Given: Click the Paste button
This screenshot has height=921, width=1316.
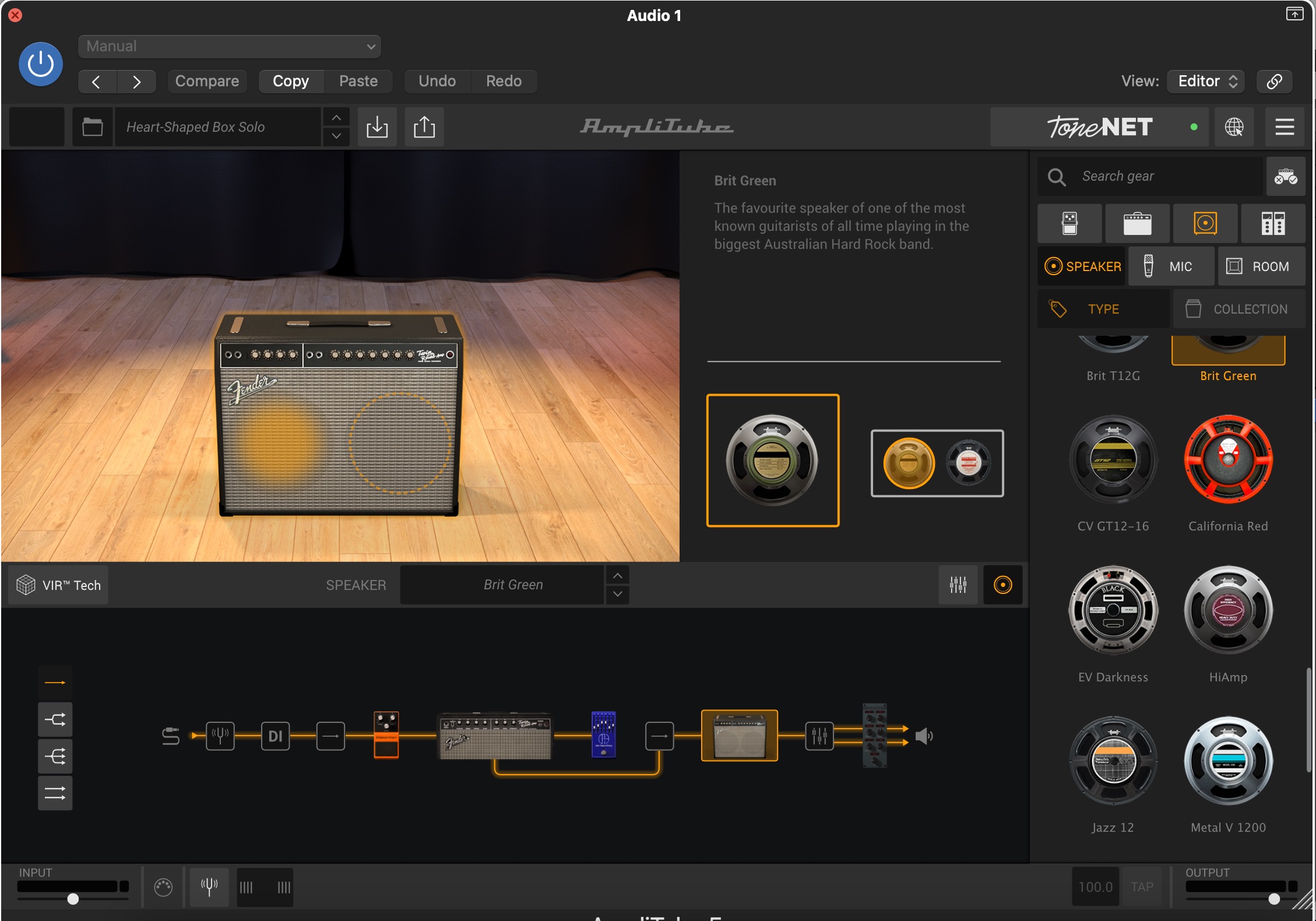Looking at the screenshot, I should (358, 81).
